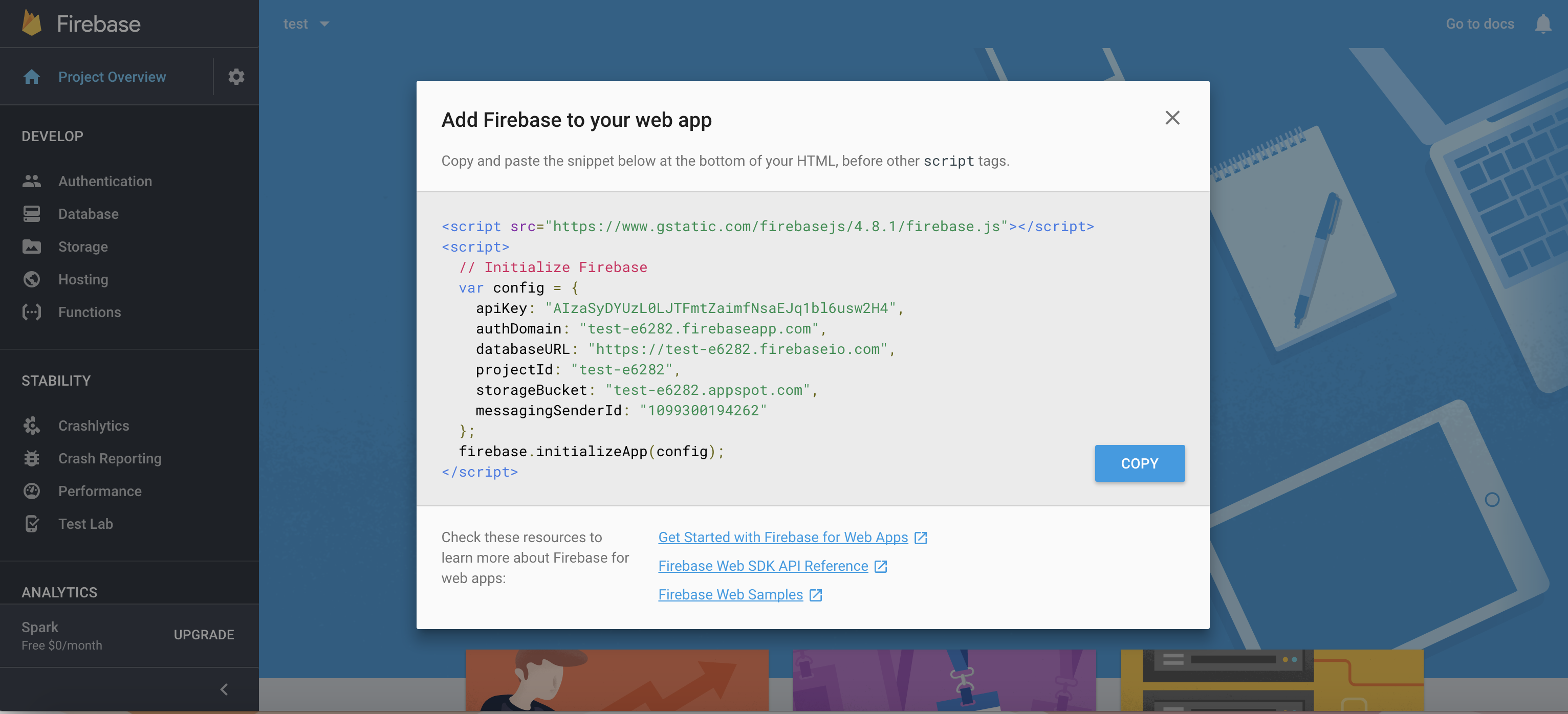Click the storageBucket value in snippet
This screenshot has height=714, width=1568.
pyautogui.click(x=707, y=390)
